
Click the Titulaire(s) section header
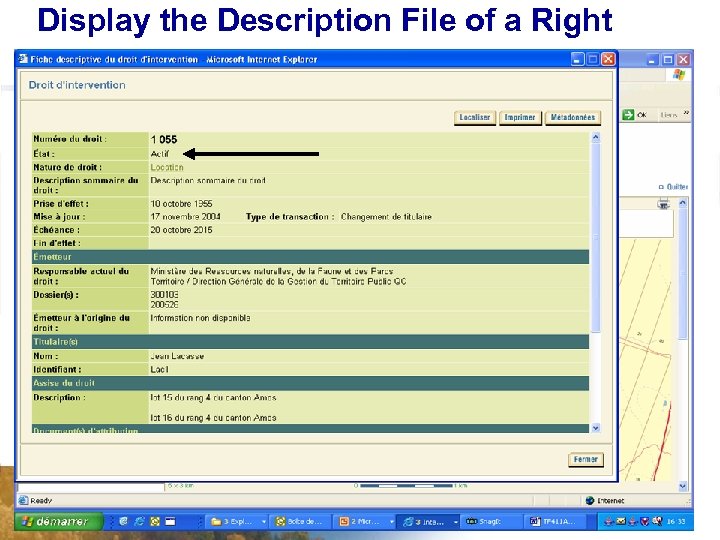pyautogui.click(x=310, y=342)
